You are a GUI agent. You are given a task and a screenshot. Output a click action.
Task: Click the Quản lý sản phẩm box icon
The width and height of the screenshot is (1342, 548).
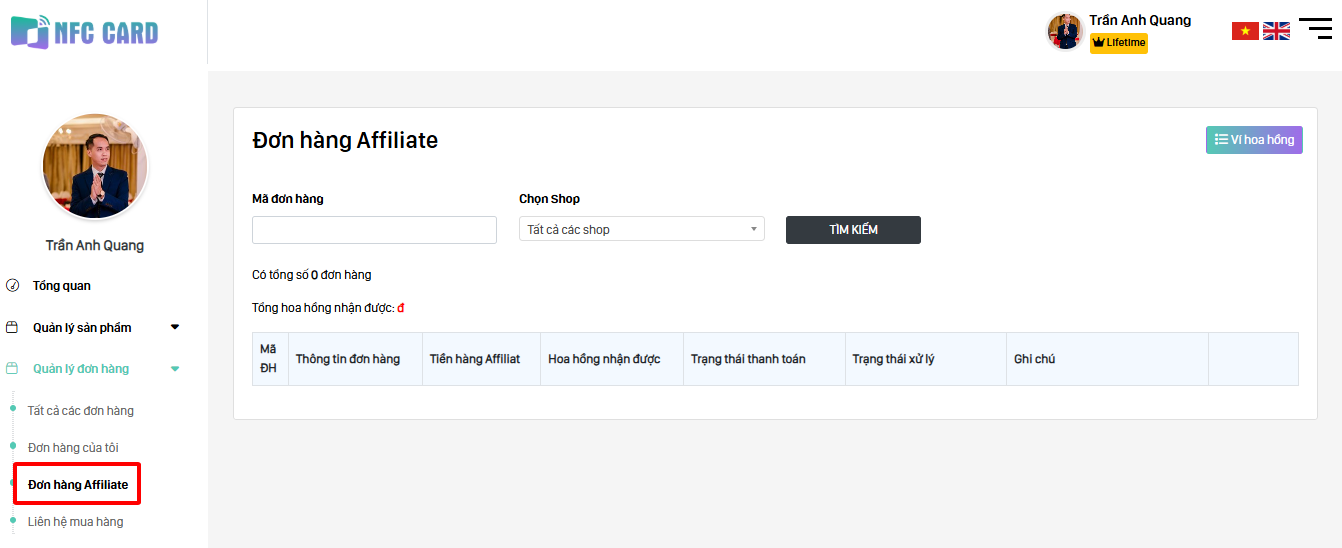[x=12, y=328]
